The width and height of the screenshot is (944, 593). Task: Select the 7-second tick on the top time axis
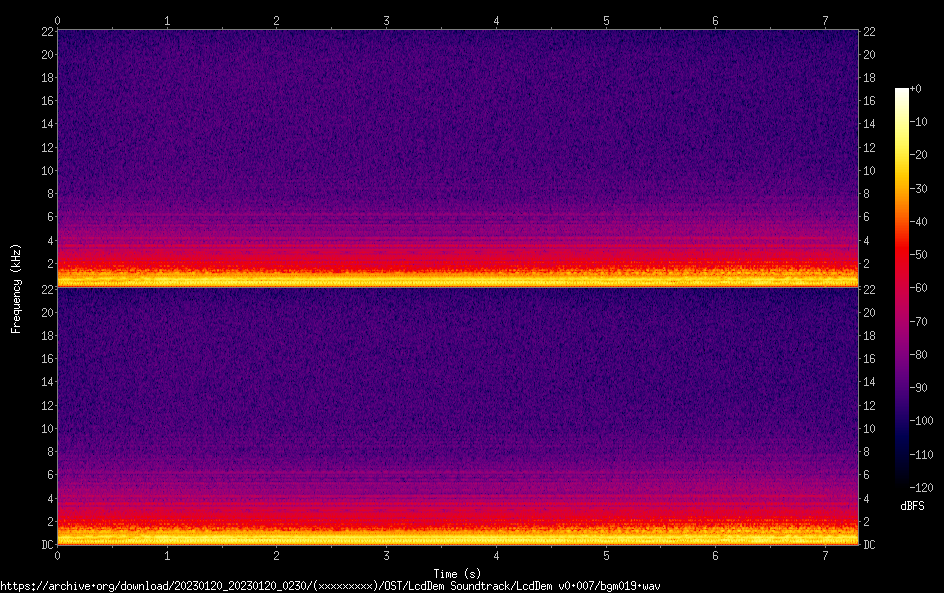[x=825, y=20]
